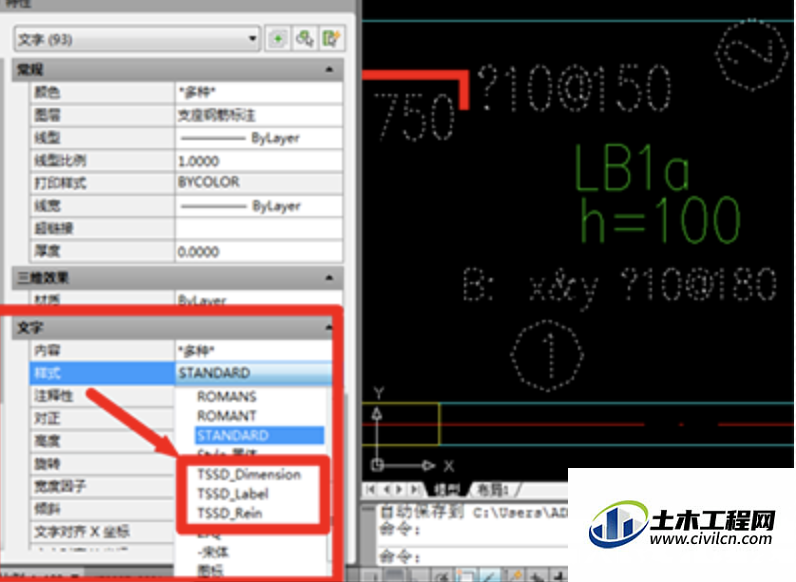Click the Select Objects icon

(305, 39)
